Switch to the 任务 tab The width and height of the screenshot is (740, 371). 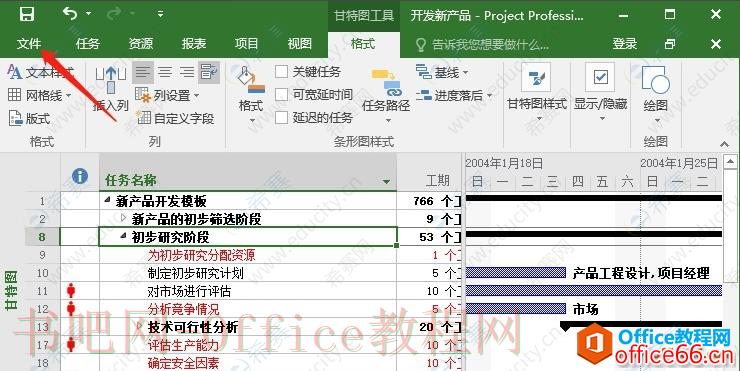88,44
